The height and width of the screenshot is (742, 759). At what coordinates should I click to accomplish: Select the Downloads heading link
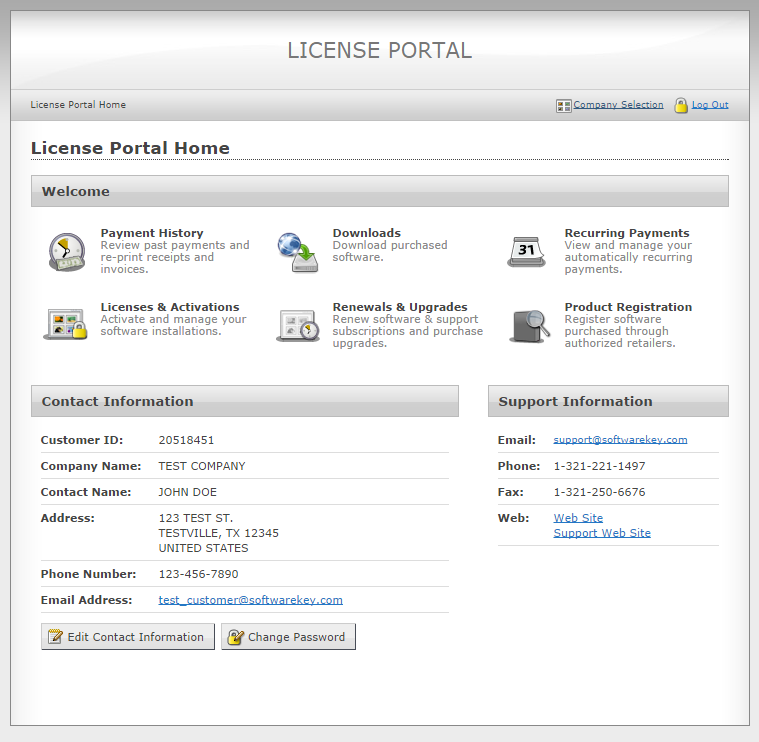(367, 233)
